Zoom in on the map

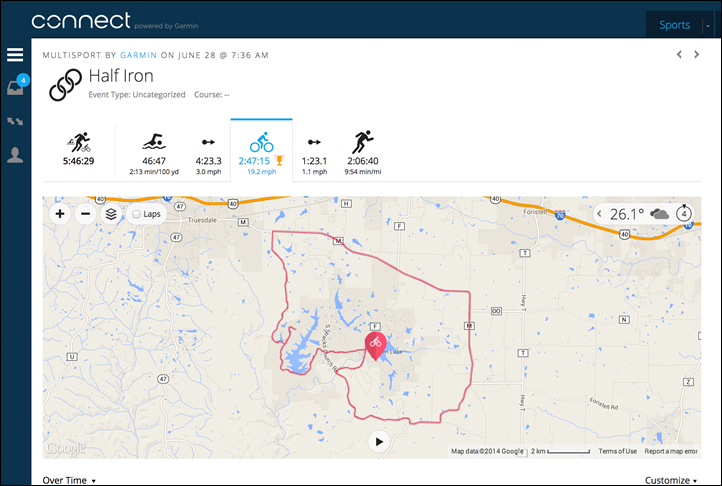pos(60,214)
